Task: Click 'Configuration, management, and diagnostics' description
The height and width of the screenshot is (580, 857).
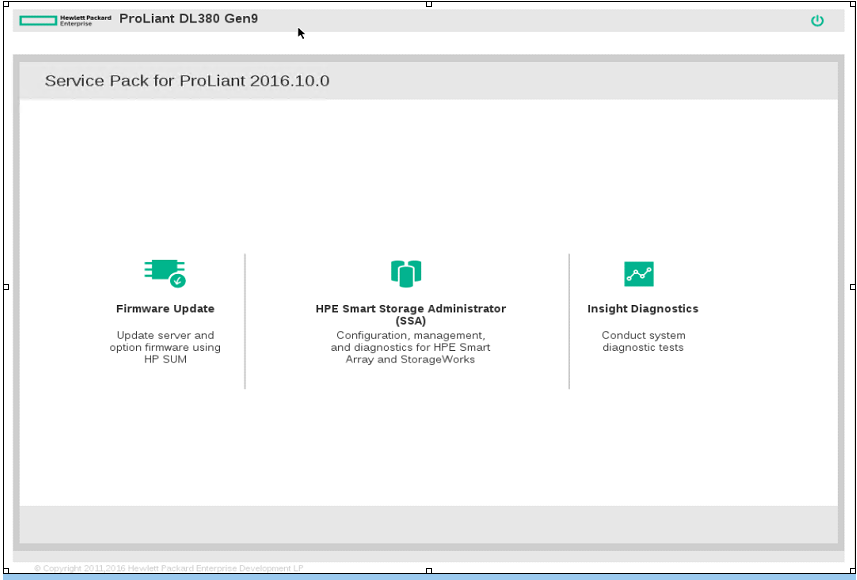Action: tap(410, 347)
